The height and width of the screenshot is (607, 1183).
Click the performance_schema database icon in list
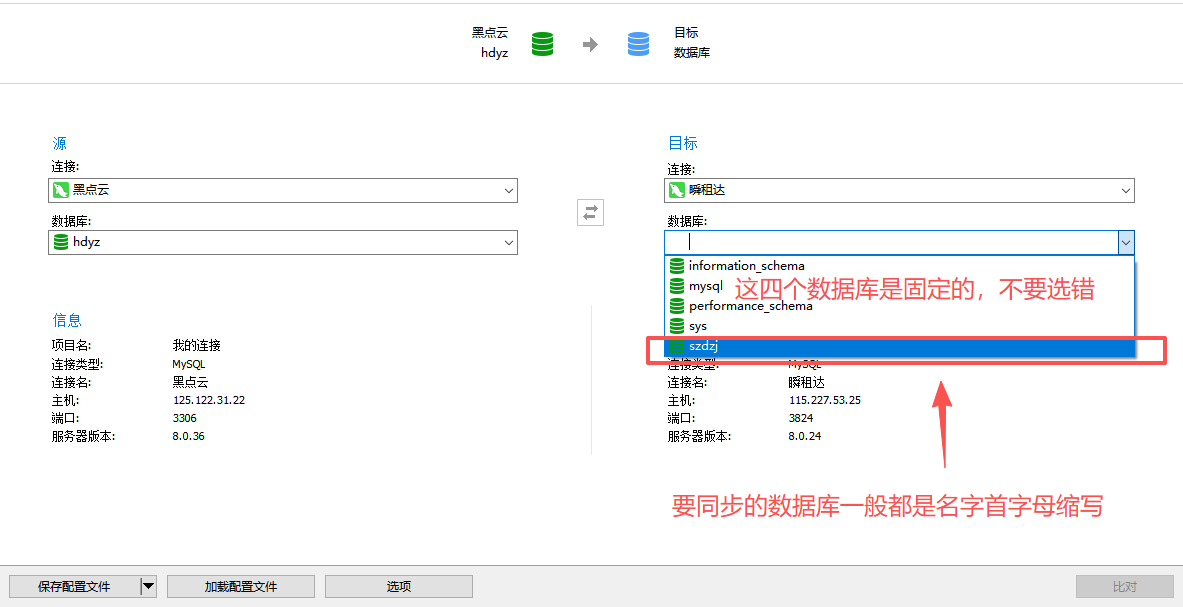(x=677, y=306)
